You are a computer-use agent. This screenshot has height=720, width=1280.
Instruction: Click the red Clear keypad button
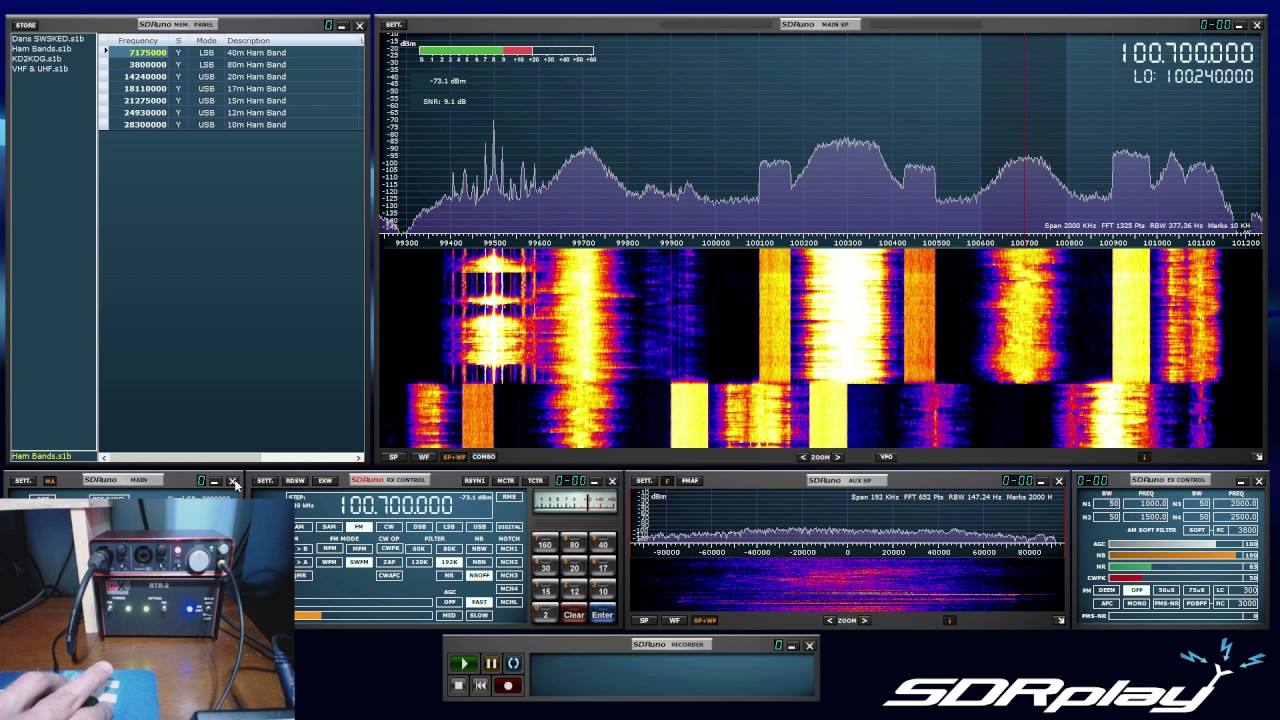(574, 614)
